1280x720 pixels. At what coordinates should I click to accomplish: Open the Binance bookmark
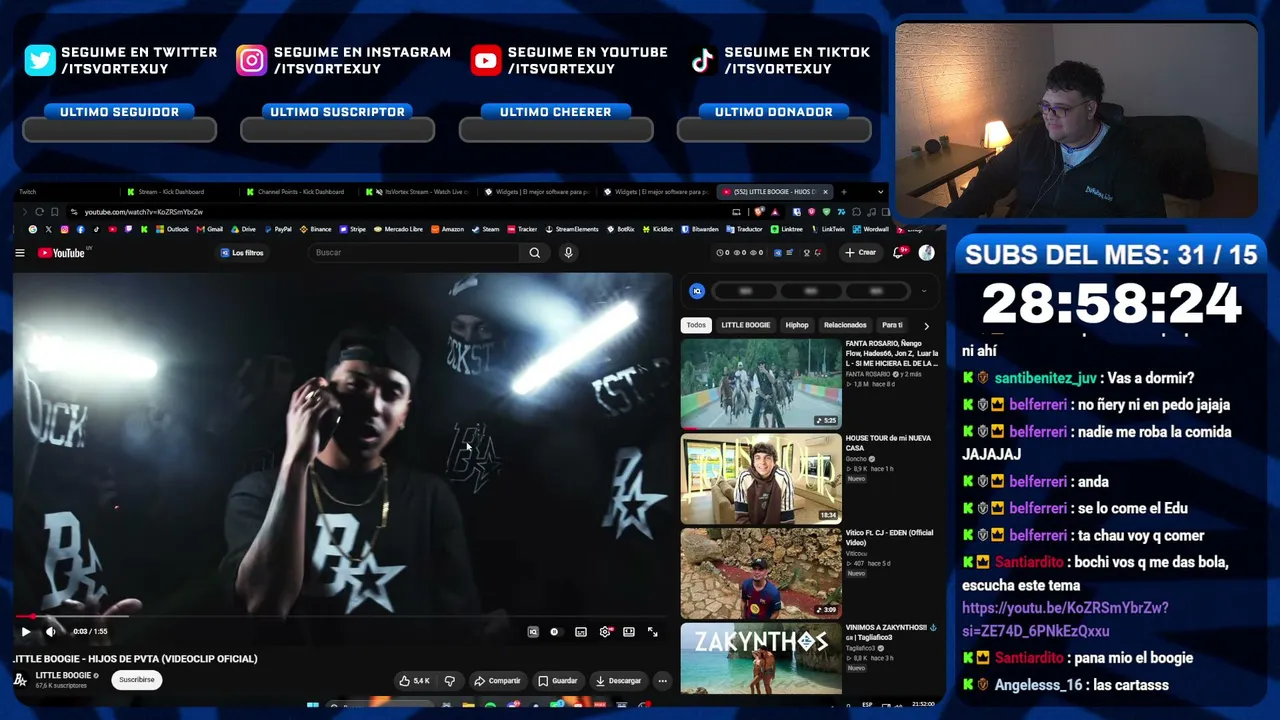[315, 230]
